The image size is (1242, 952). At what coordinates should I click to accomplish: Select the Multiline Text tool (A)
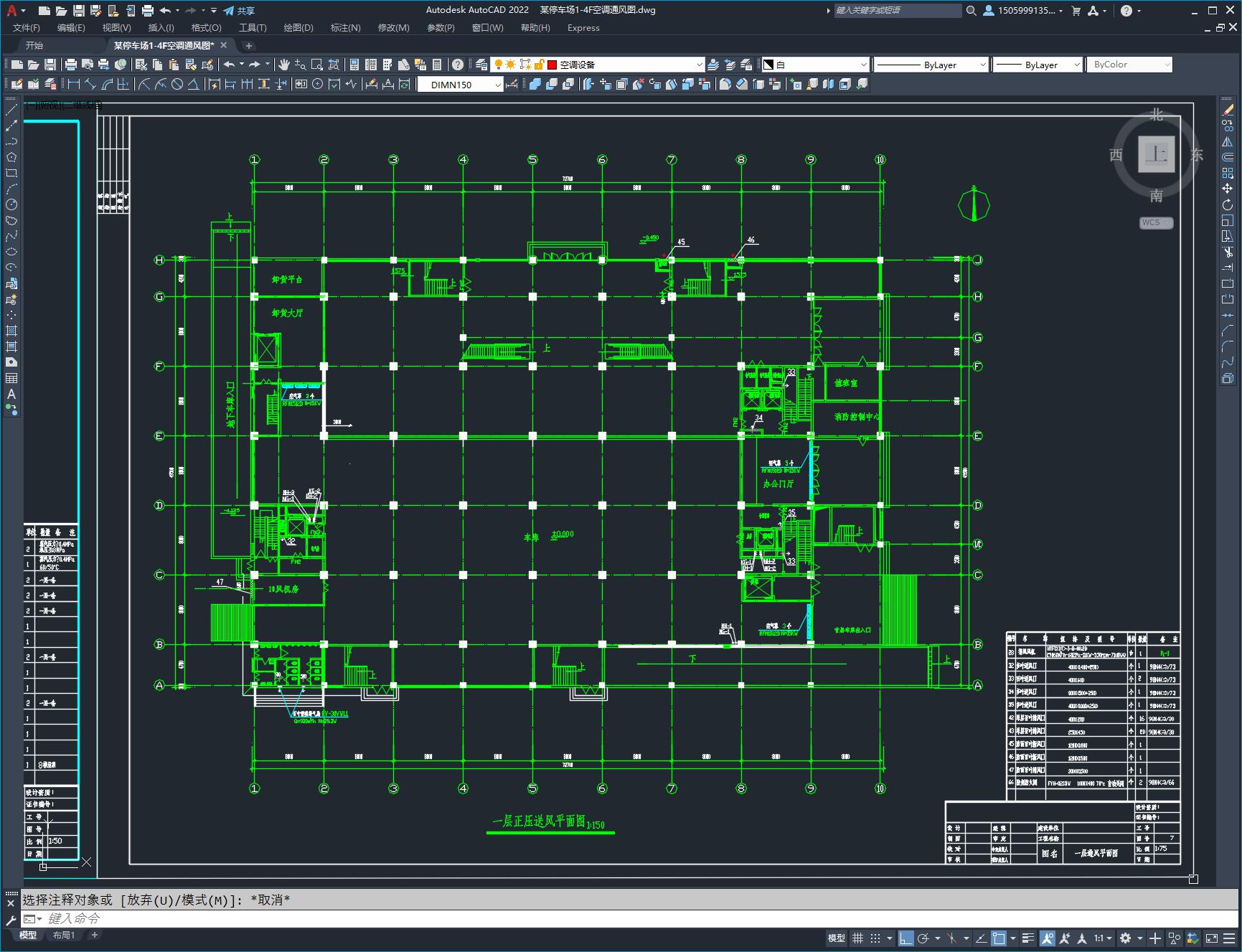click(x=11, y=394)
